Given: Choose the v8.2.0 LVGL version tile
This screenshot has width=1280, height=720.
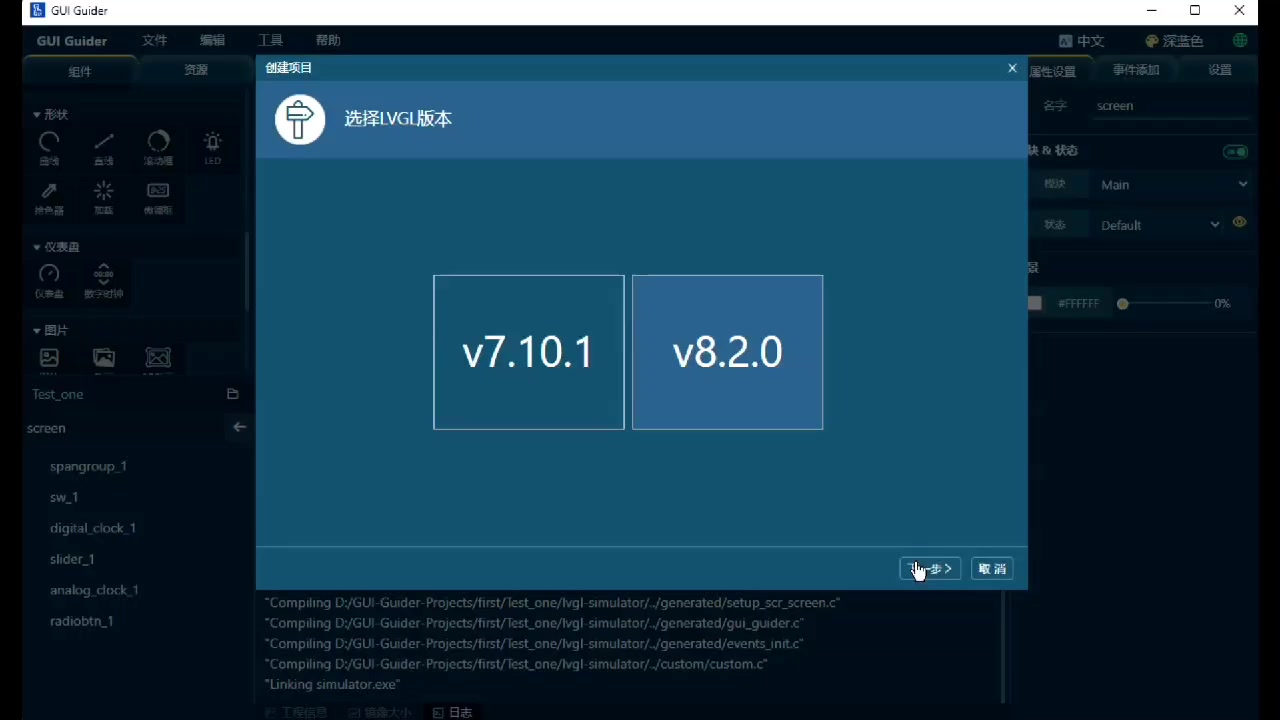Looking at the screenshot, I should [727, 352].
